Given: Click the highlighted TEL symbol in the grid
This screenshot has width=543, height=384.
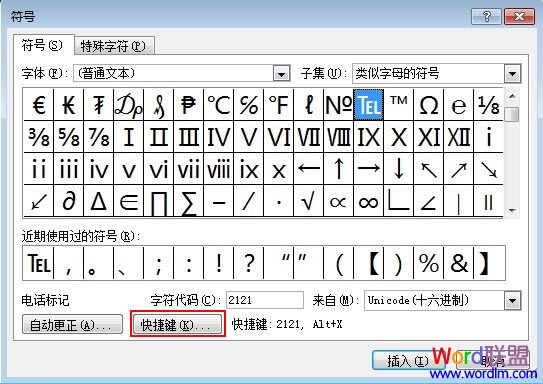Looking at the screenshot, I should (x=368, y=105).
